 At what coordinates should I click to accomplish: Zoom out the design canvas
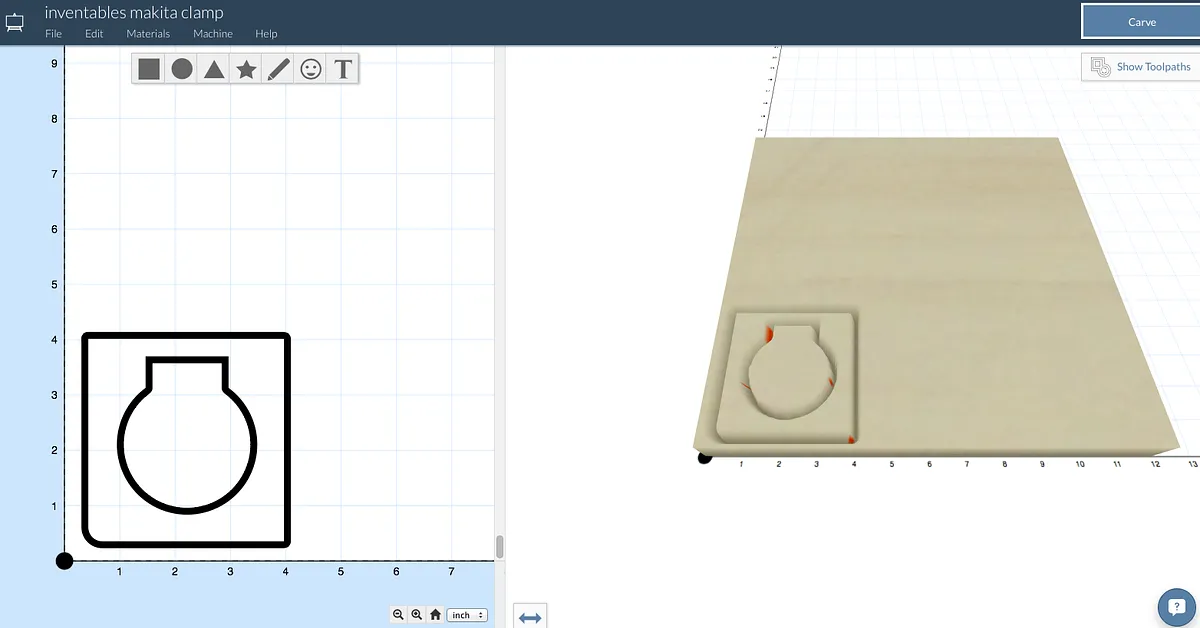398,615
